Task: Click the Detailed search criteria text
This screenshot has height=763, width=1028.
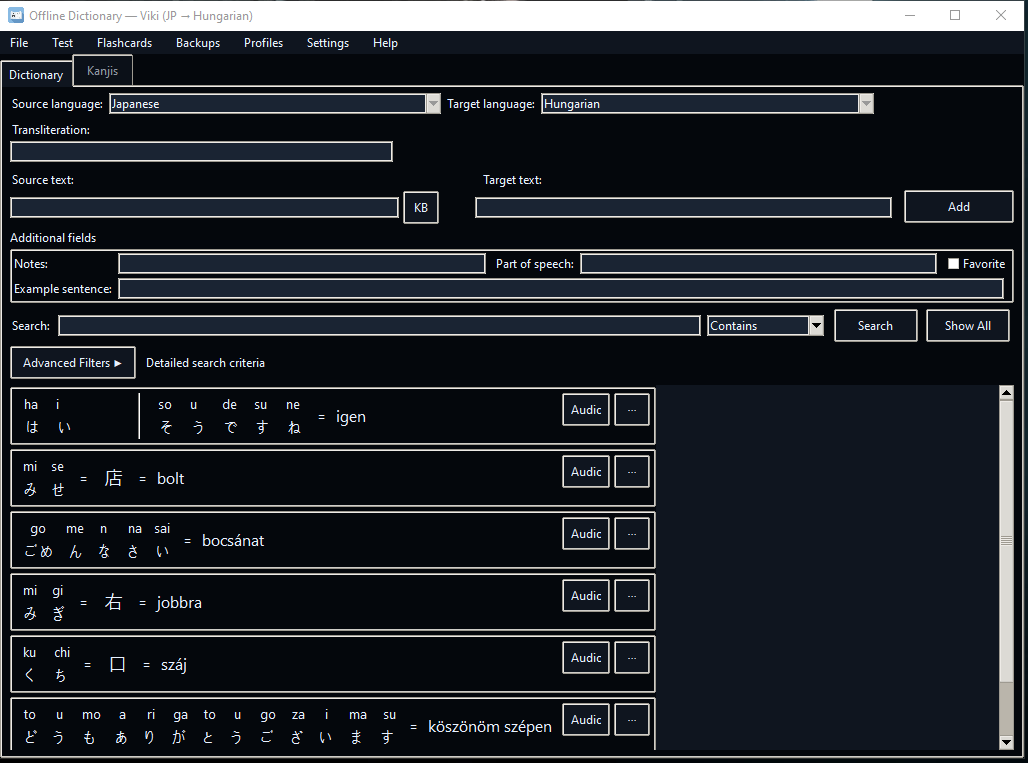Action: pos(205,362)
